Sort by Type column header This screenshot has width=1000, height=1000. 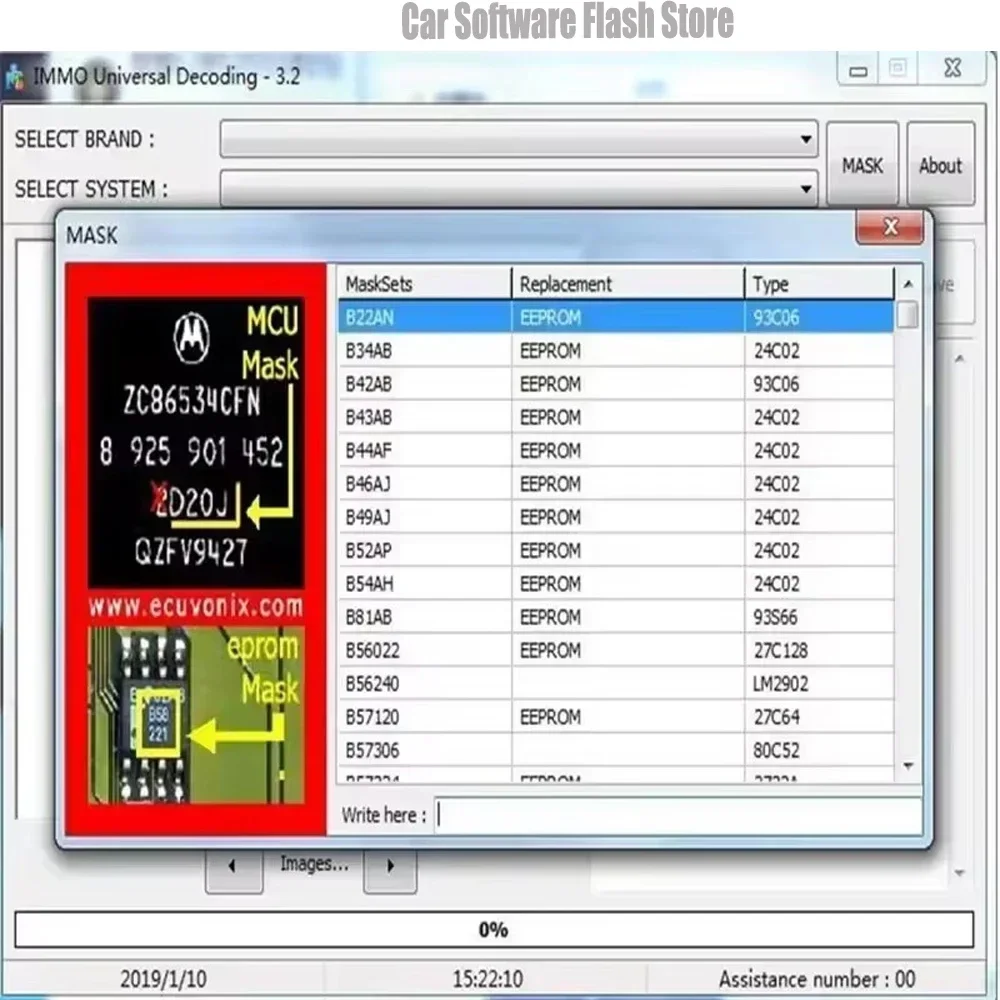click(x=820, y=284)
